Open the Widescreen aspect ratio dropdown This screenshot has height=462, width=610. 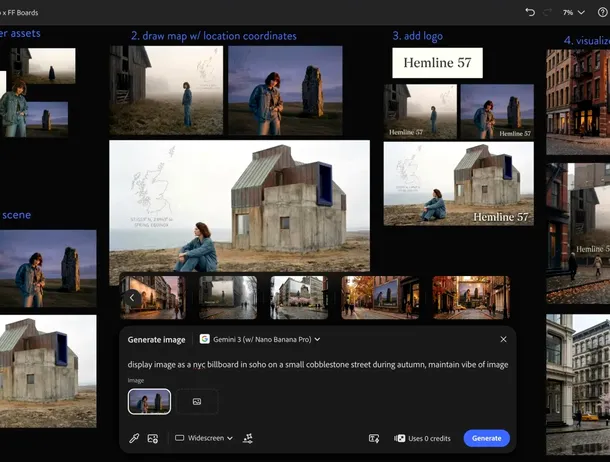pos(204,438)
